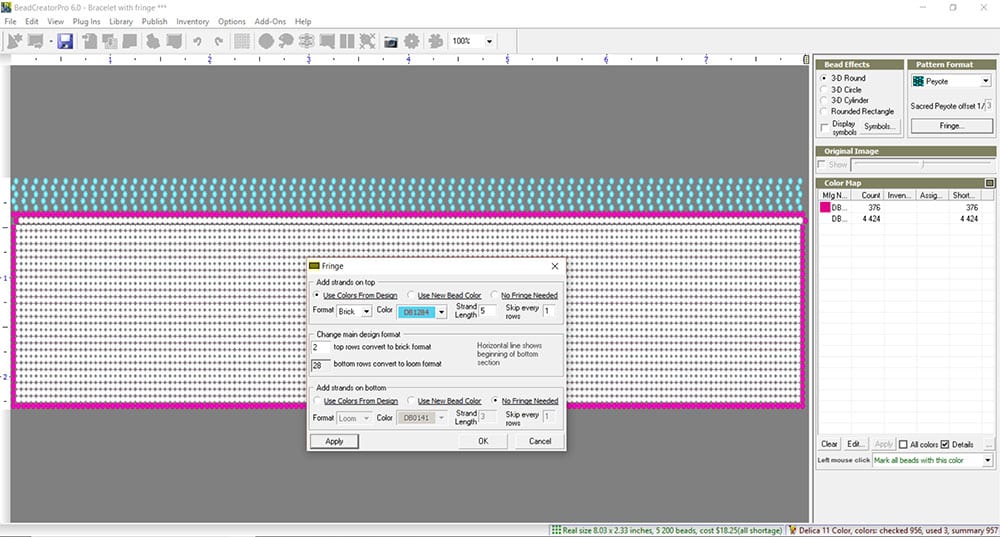Click the top Skip every rows field
This screenshot has width=1000, height=537.
[548, 311]
